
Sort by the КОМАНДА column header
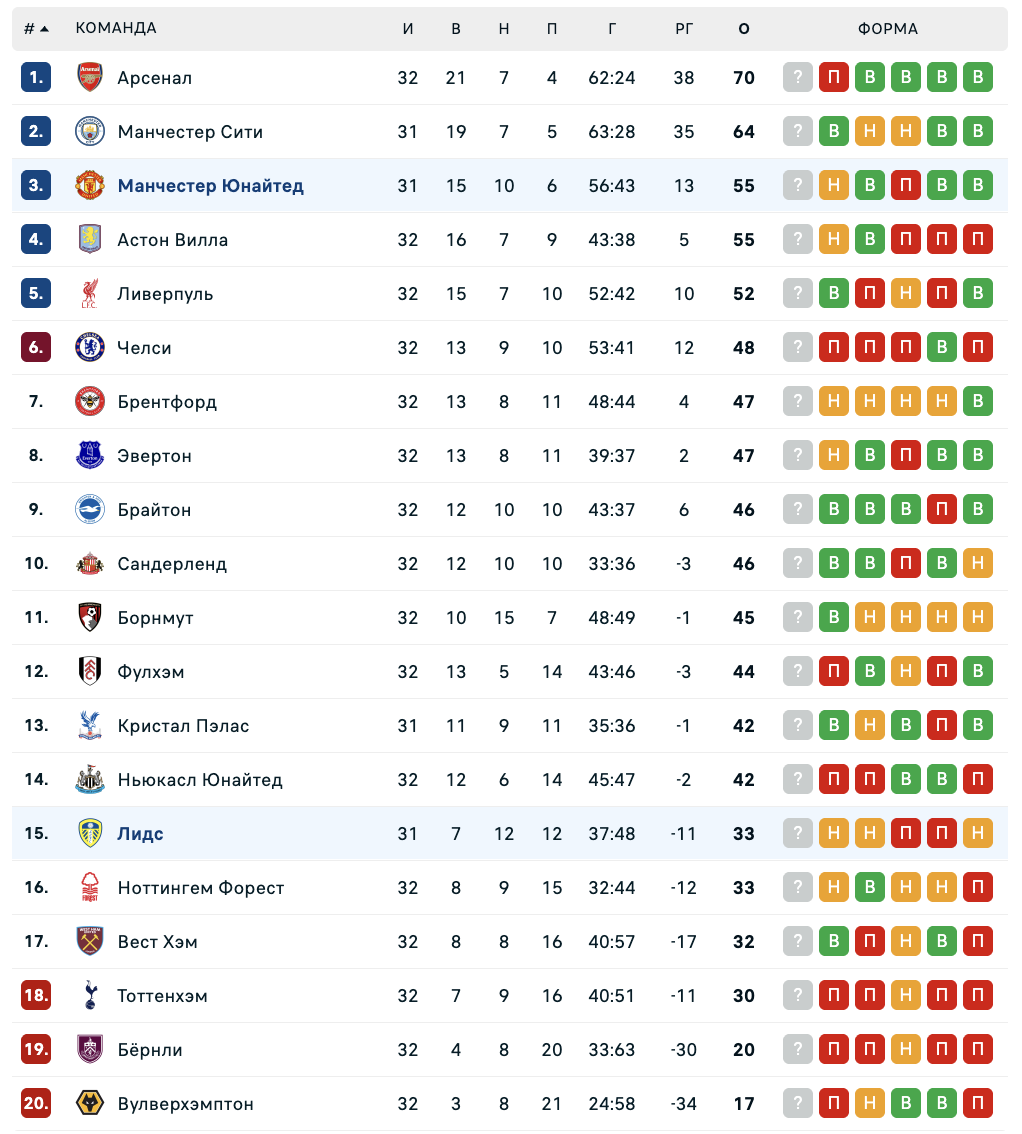coord(116,29)
